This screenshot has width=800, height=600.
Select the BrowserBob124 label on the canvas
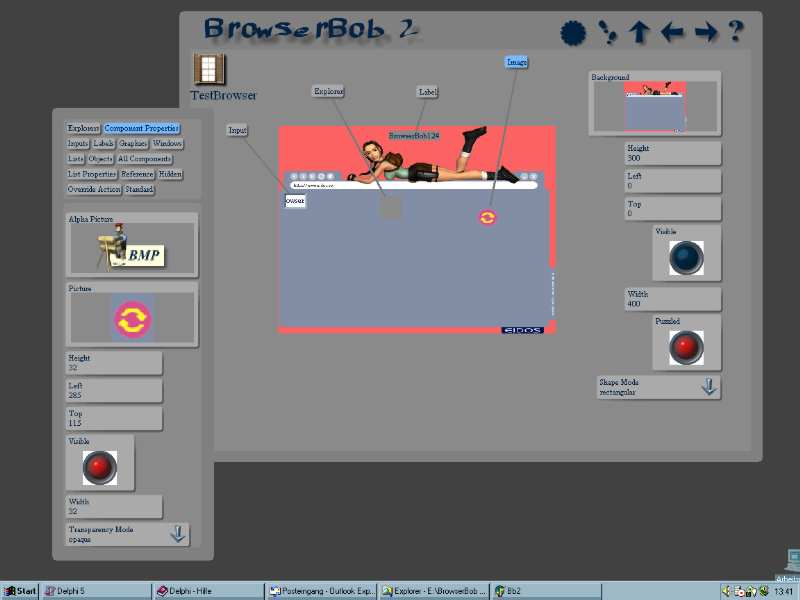(414, 136)
